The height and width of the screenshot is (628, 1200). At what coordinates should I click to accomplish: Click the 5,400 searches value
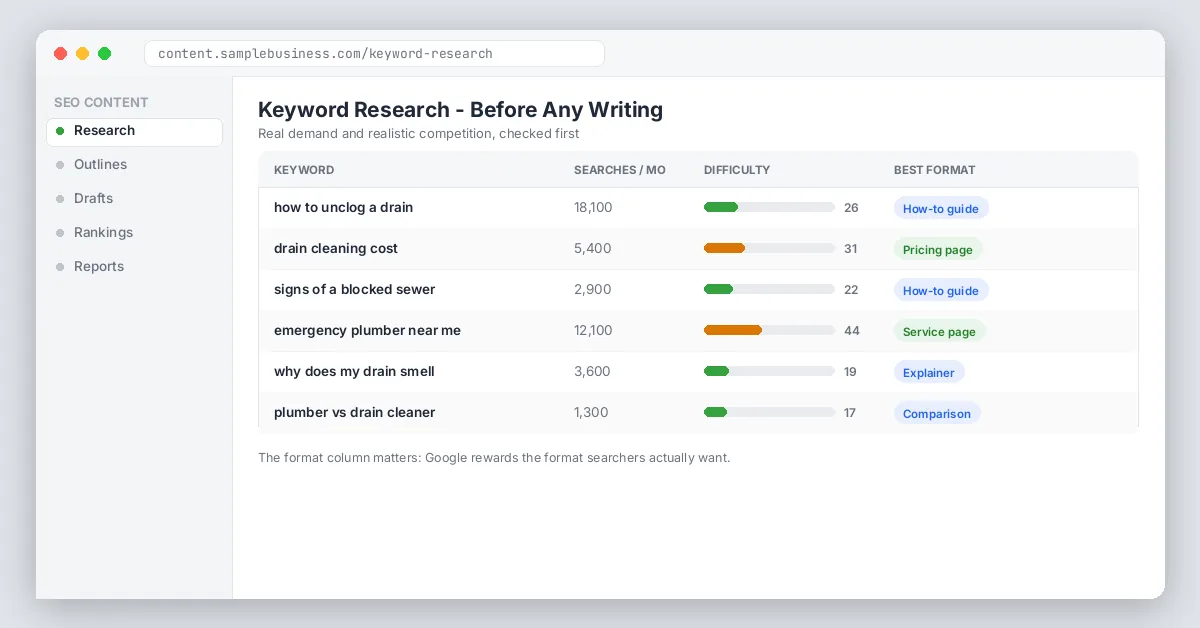pos(592,249)
